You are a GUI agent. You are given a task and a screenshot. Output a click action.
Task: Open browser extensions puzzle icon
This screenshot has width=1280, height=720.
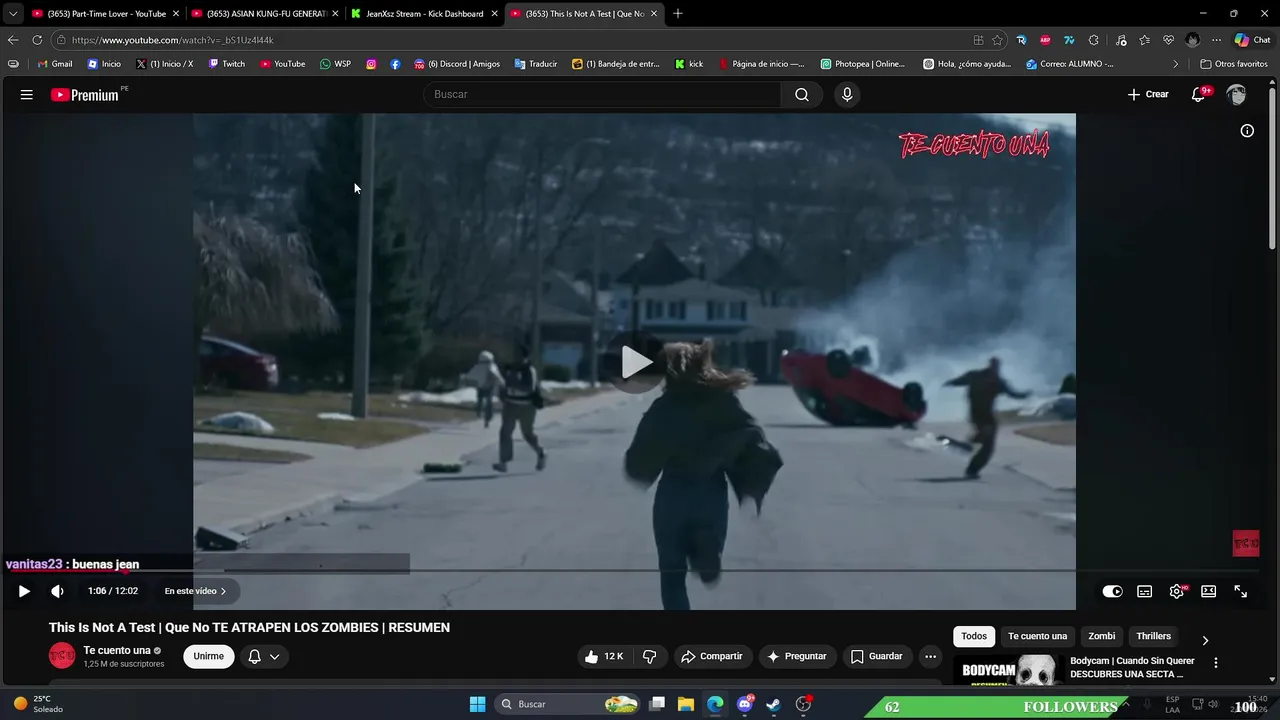click(x=1094, y=40)
